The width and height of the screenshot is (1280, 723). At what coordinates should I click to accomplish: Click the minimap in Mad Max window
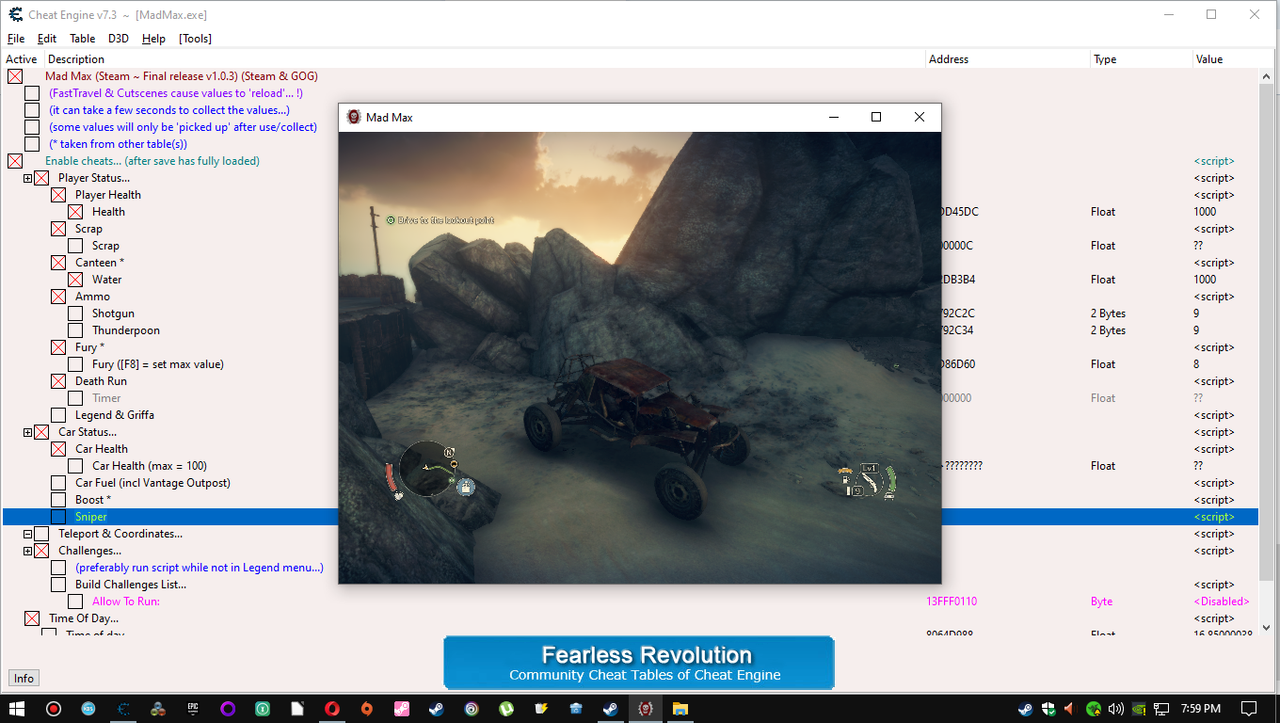426,467
